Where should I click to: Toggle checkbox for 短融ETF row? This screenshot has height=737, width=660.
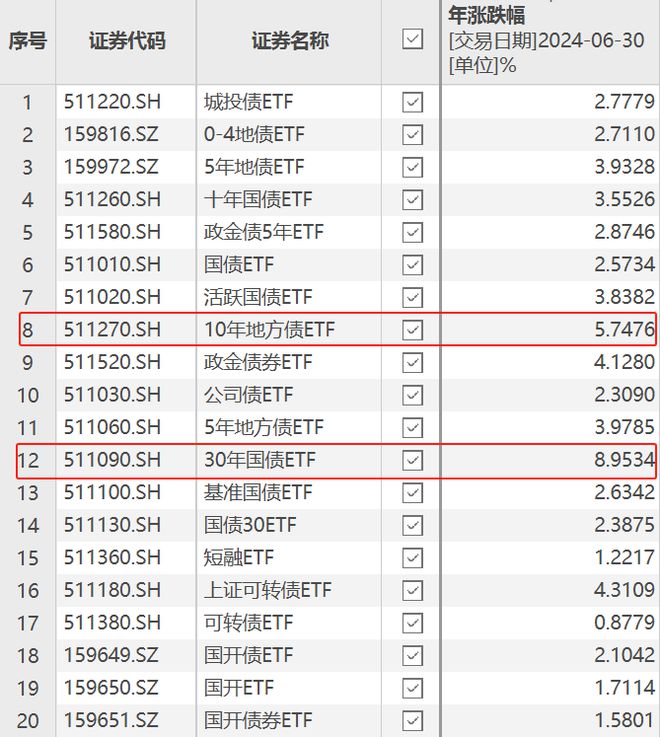tap(412, 558)
